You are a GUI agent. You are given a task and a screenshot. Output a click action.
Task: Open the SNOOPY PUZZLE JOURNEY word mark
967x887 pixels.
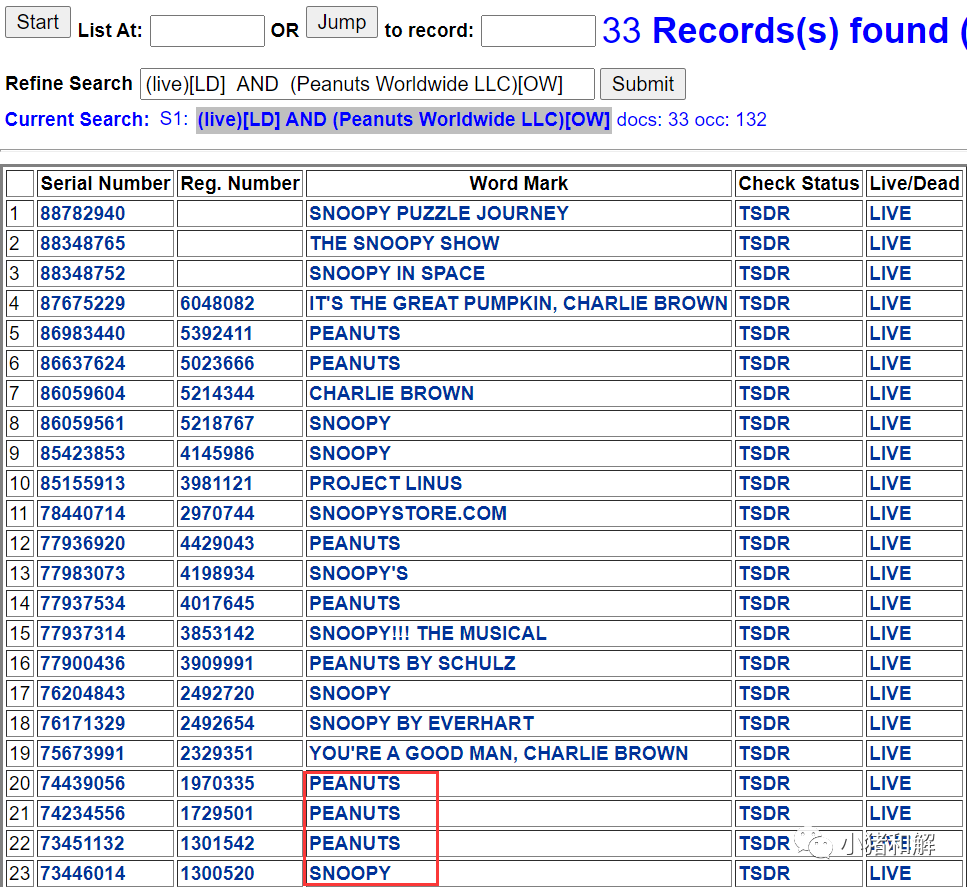(x=438, y=213)
